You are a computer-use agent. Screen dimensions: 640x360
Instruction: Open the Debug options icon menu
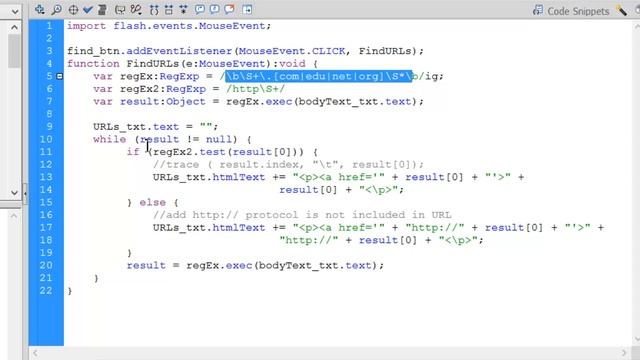coord(136,9)
